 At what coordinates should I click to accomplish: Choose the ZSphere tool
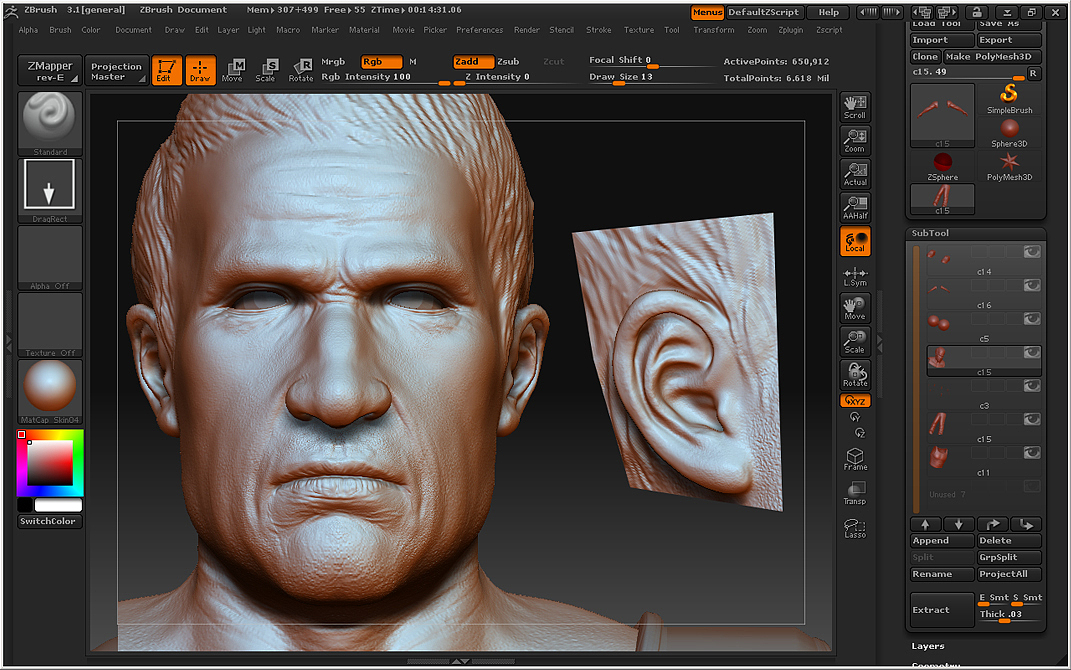point(943,166)
